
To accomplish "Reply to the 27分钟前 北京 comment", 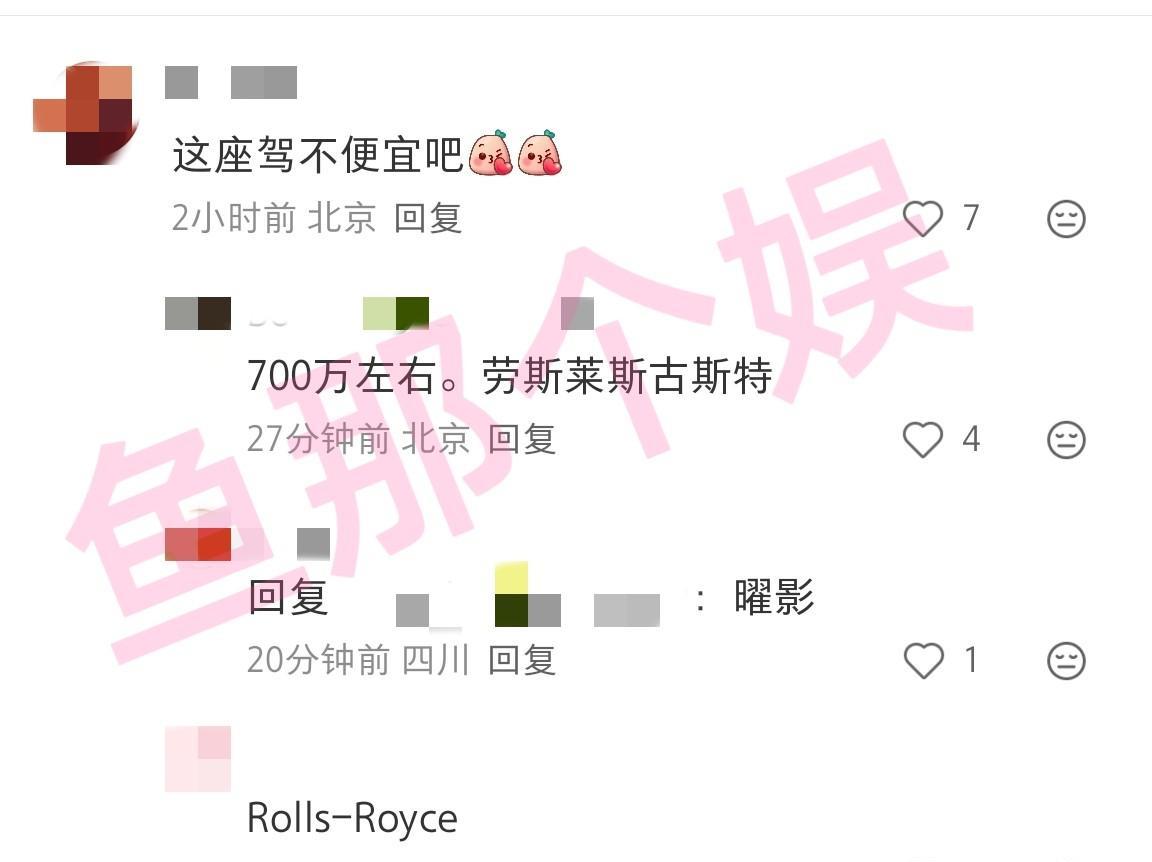I will click(522, 439).
